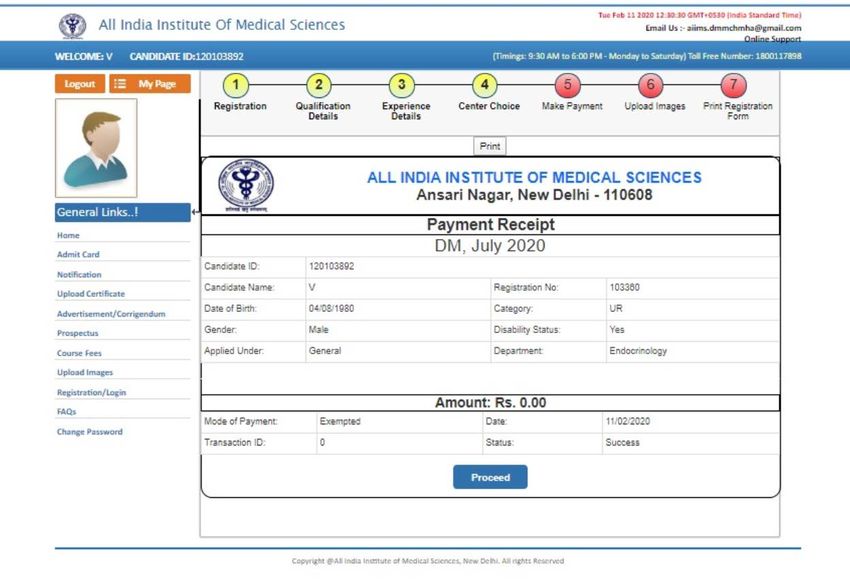850x581 pixels.
Task: Open My Page
Action: [150, 84]
